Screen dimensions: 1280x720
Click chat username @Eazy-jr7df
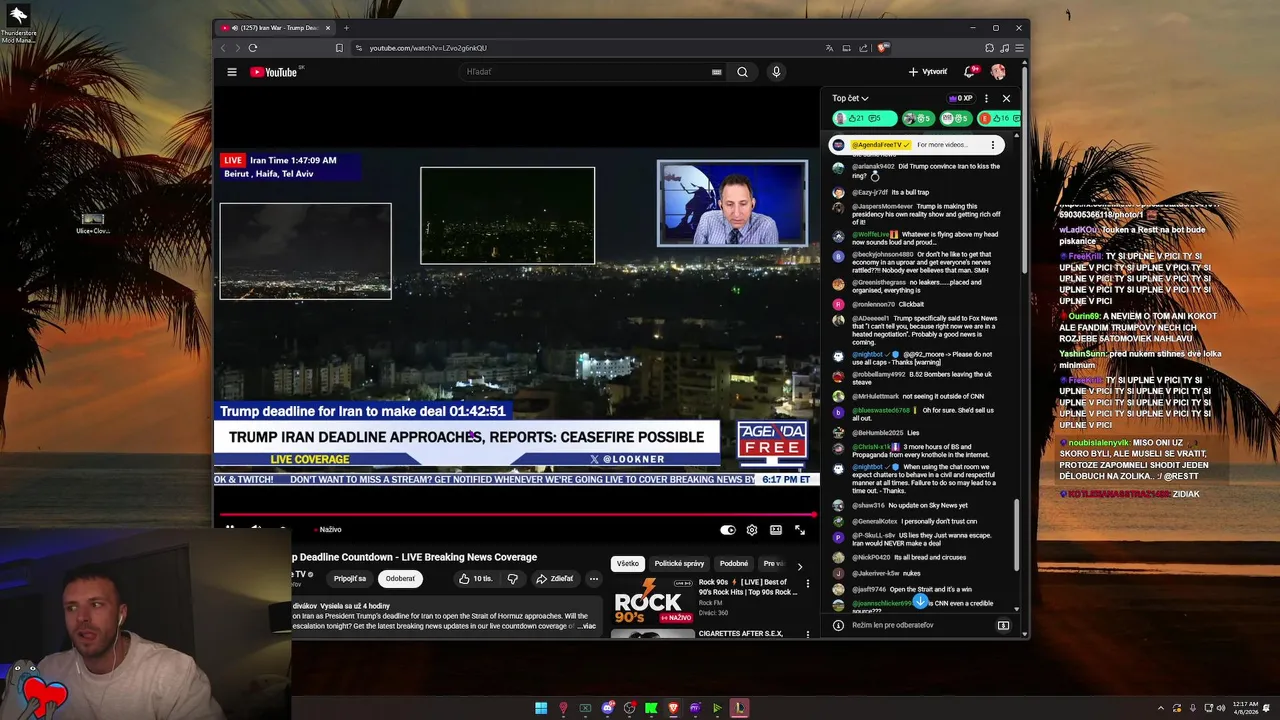(x=870, y=192)
